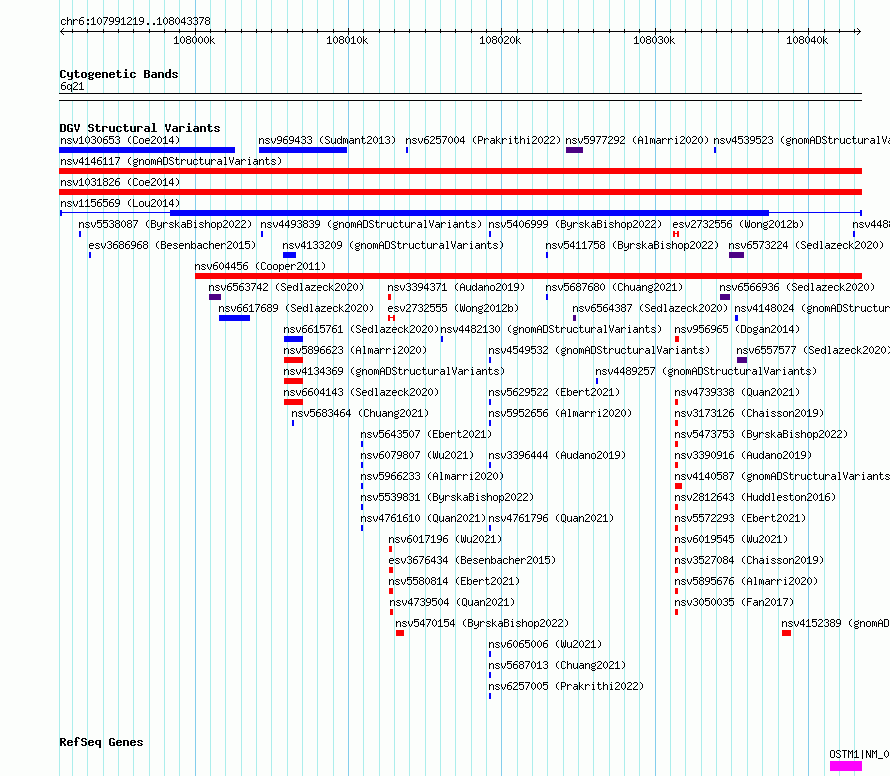Open variant esv3686968 (Besenbacher2015)
The image size is (890, 776).
tap(172, 245)
